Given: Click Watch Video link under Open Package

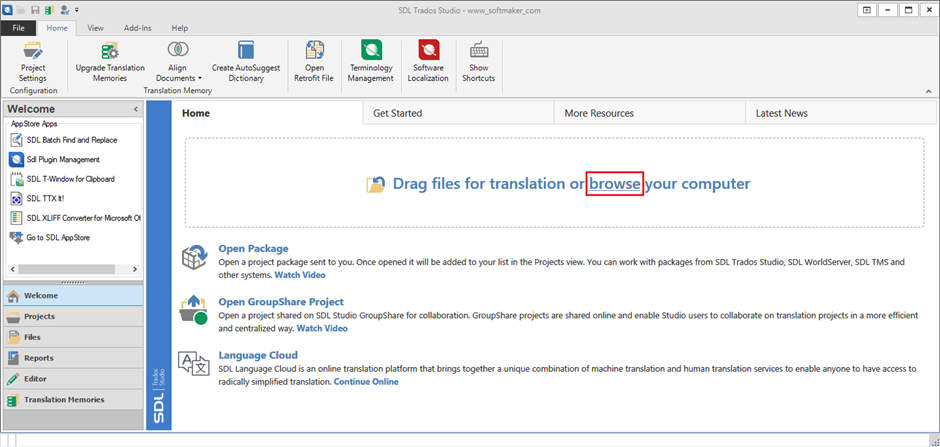Looking at the screenshot, I should 300,275.
